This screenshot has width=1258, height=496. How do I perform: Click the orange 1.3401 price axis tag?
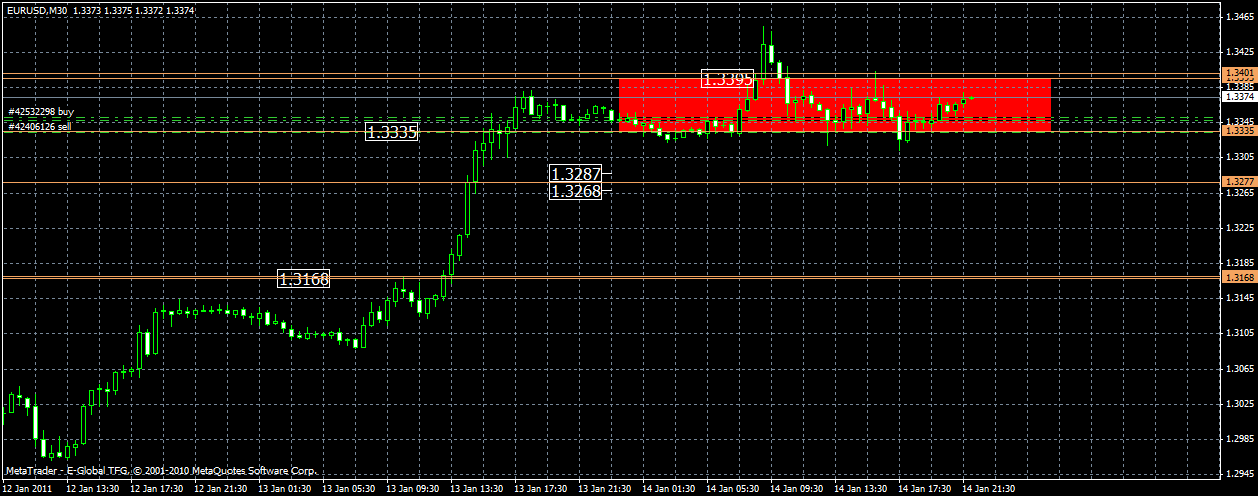1239,74
